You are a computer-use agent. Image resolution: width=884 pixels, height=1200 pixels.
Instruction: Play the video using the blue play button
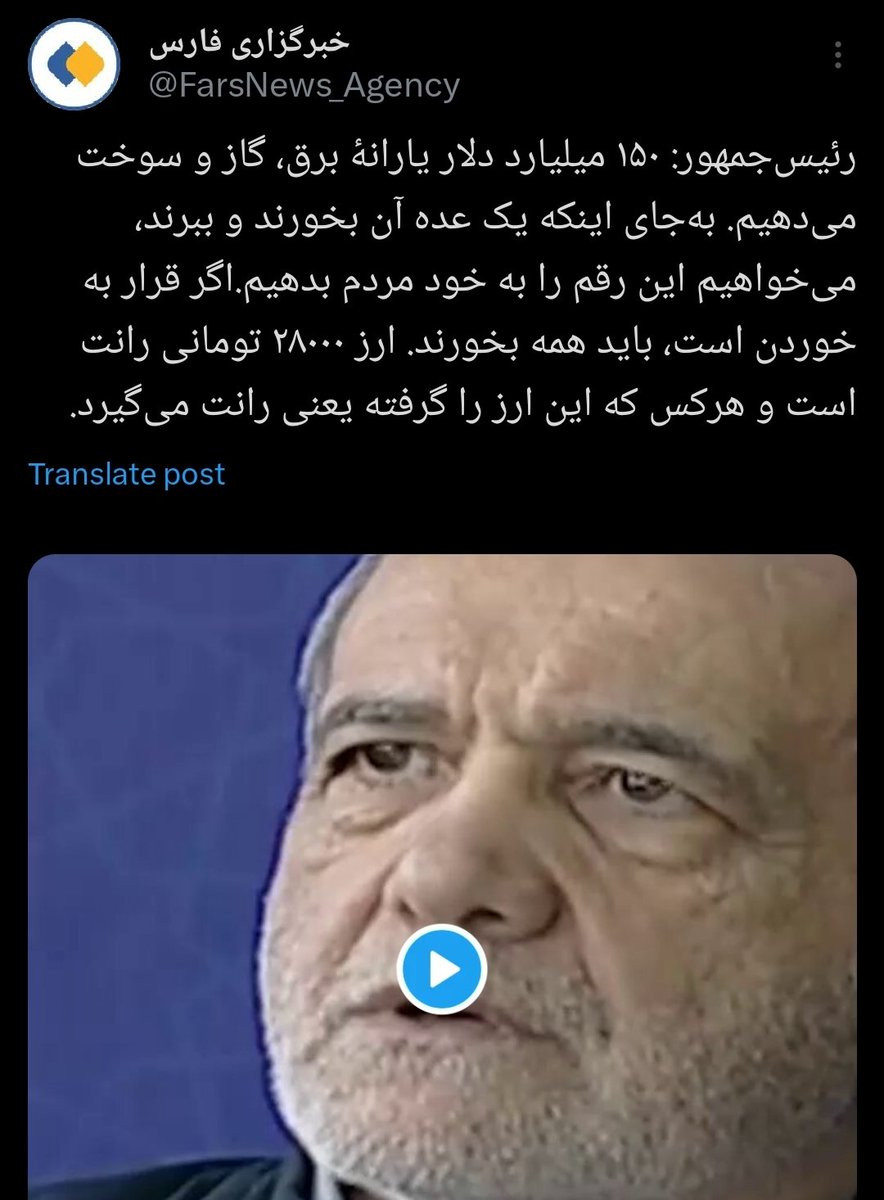(441, 969)
